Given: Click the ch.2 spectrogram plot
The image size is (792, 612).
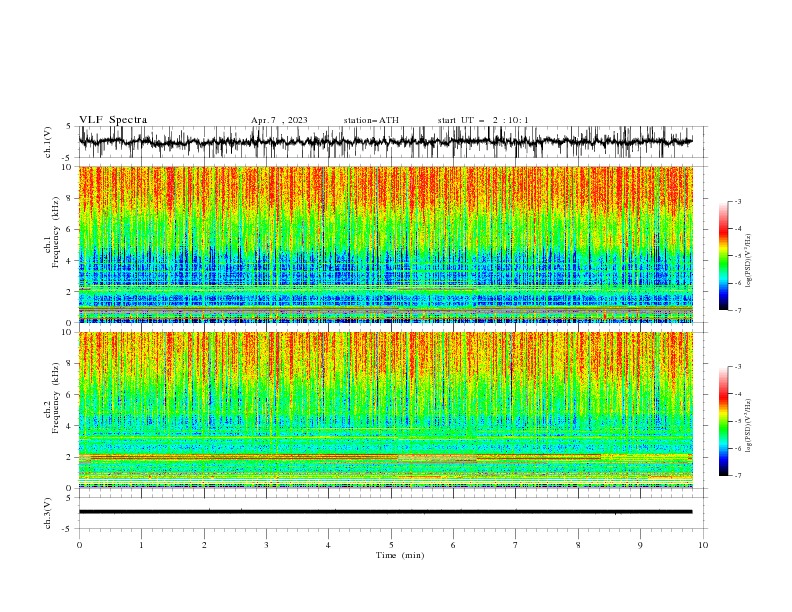Looking at the screenshot, I should click(x=385, y=410).
